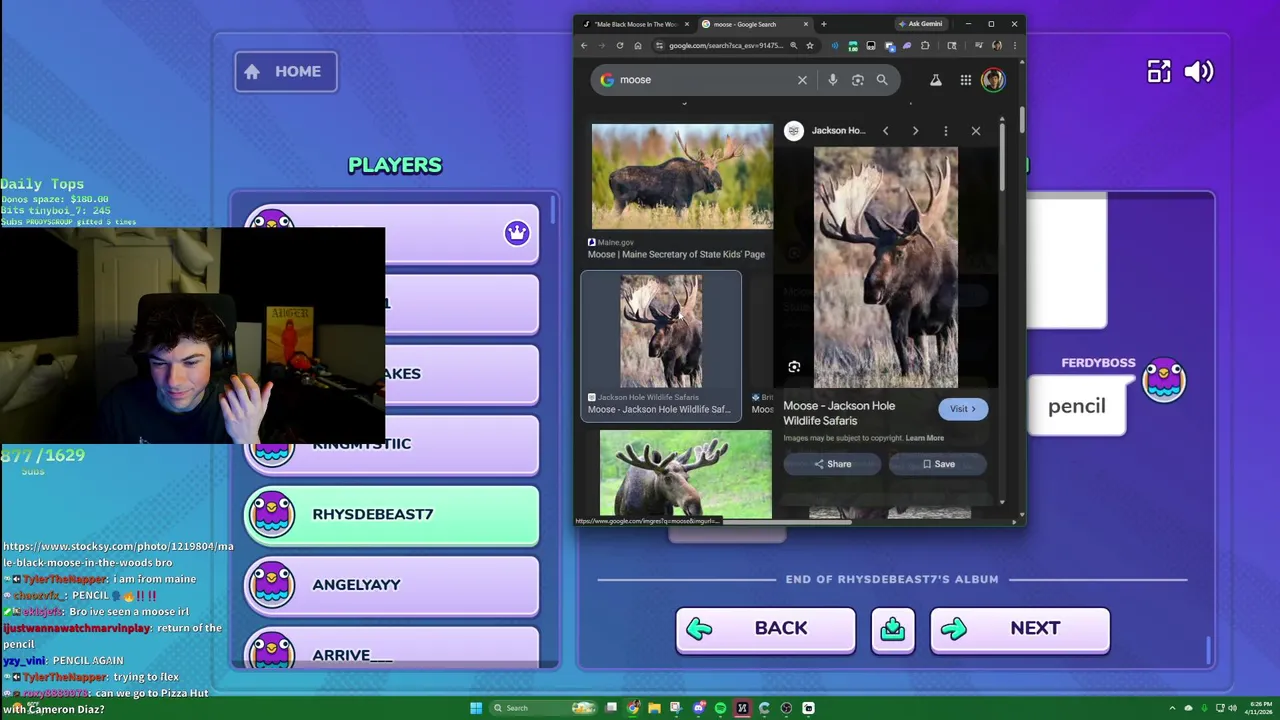Viewport: 1280px width, 720px height.
Task: Mute the game sound via speaker icon
Action: click(1198, 71)
